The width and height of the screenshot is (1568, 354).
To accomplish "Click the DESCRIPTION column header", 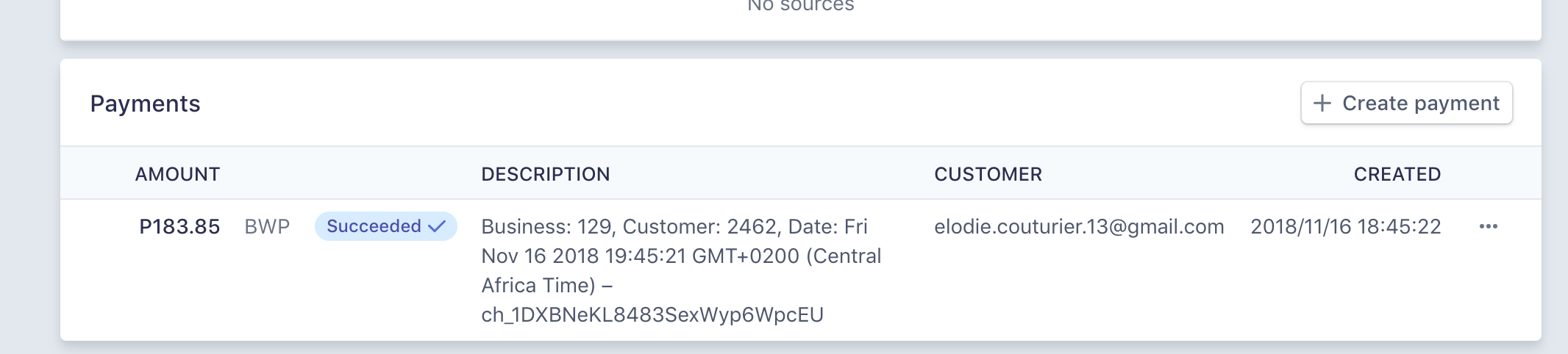I will click(545, 174).
